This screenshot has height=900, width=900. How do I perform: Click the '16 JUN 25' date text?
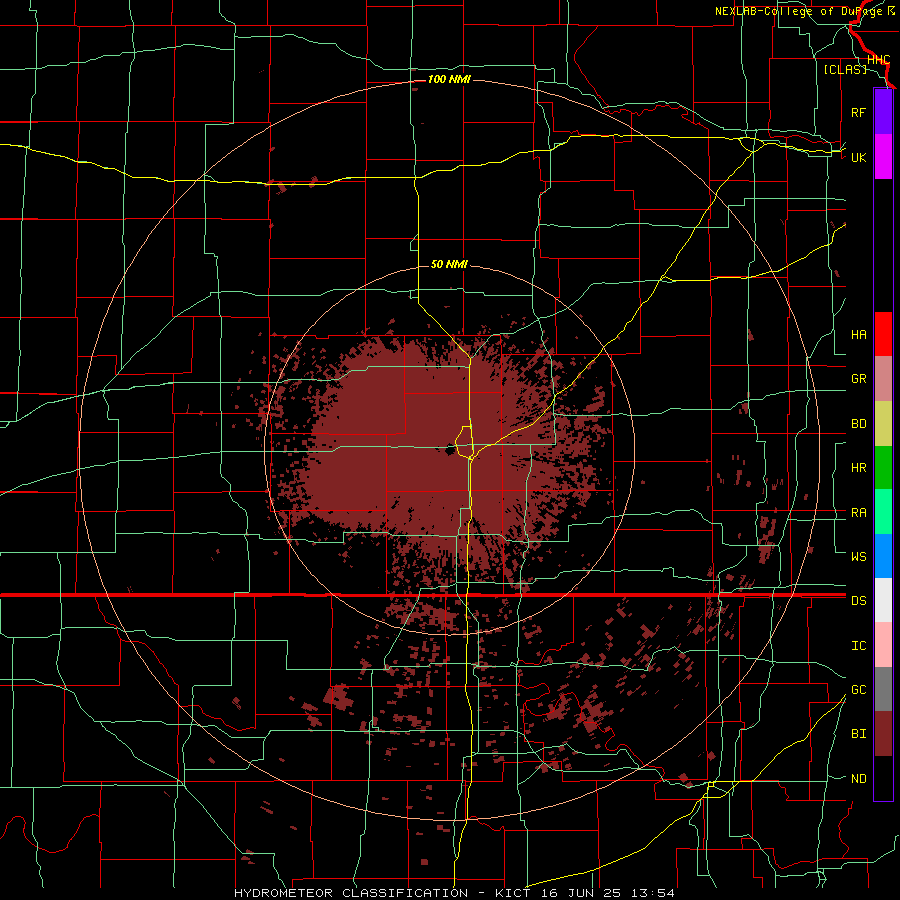(580, 893)
